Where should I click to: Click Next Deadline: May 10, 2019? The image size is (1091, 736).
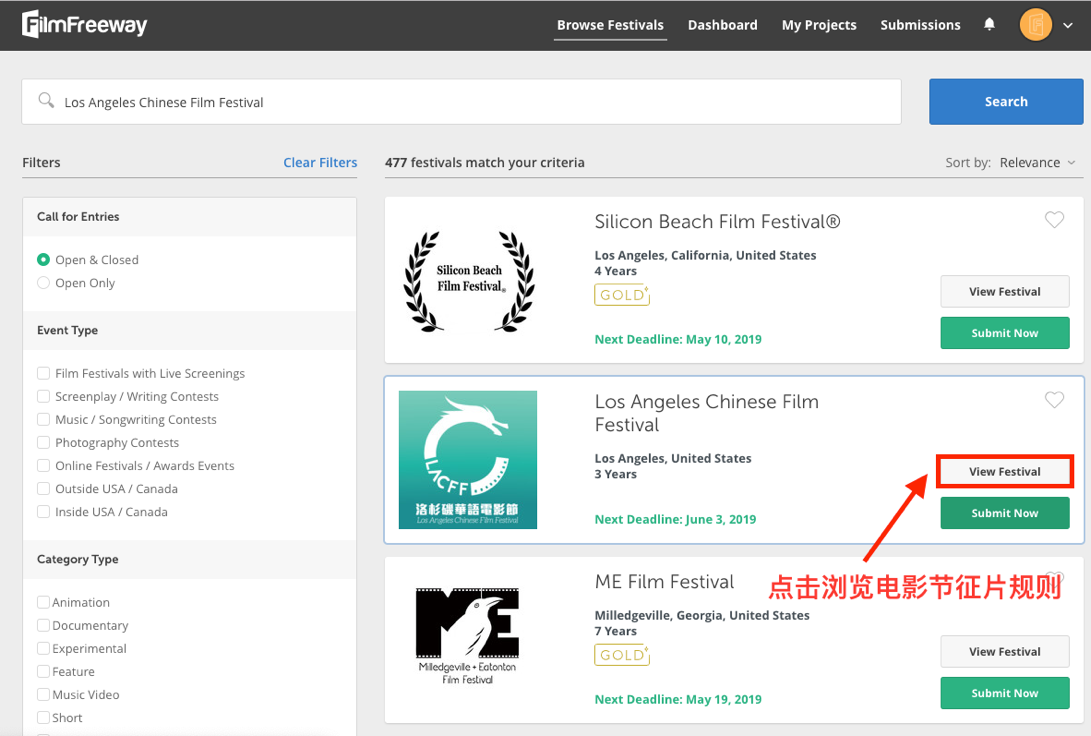tap(678, 339)
